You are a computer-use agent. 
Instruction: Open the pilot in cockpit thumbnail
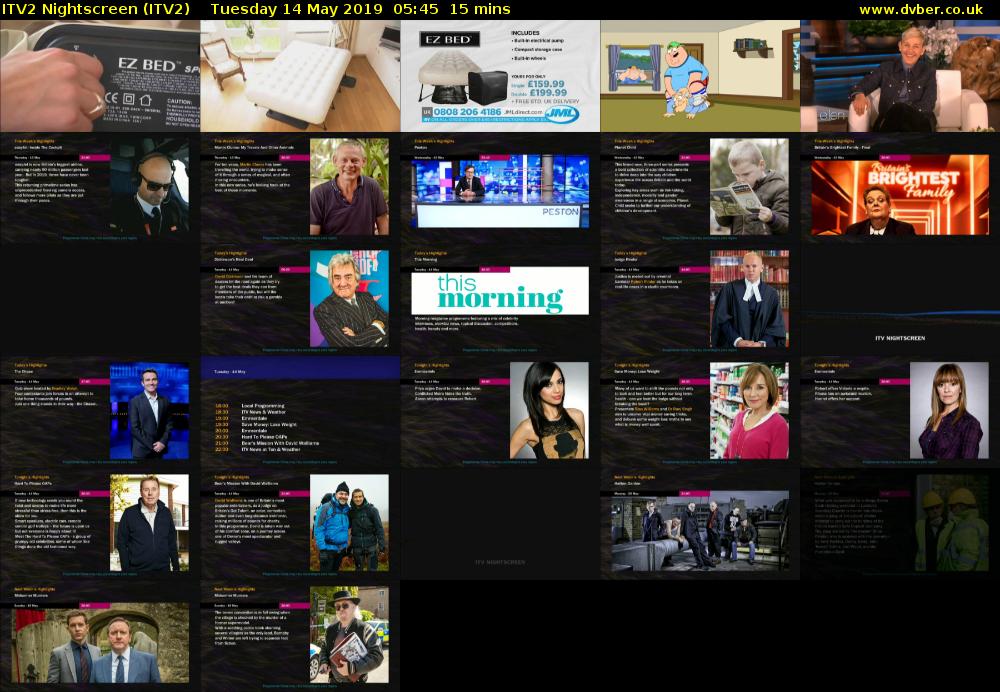tap(100, 188)
